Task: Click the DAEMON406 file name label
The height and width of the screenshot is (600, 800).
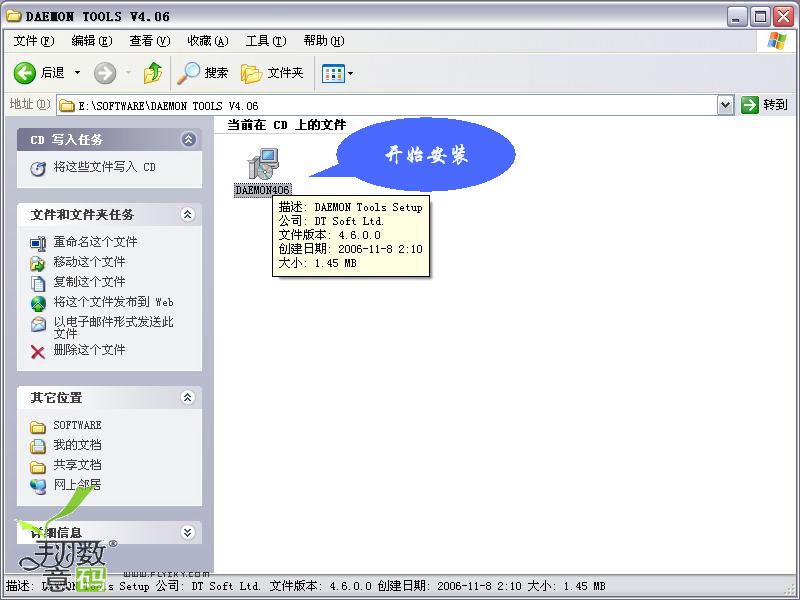Action: click(x=262, y=190)
